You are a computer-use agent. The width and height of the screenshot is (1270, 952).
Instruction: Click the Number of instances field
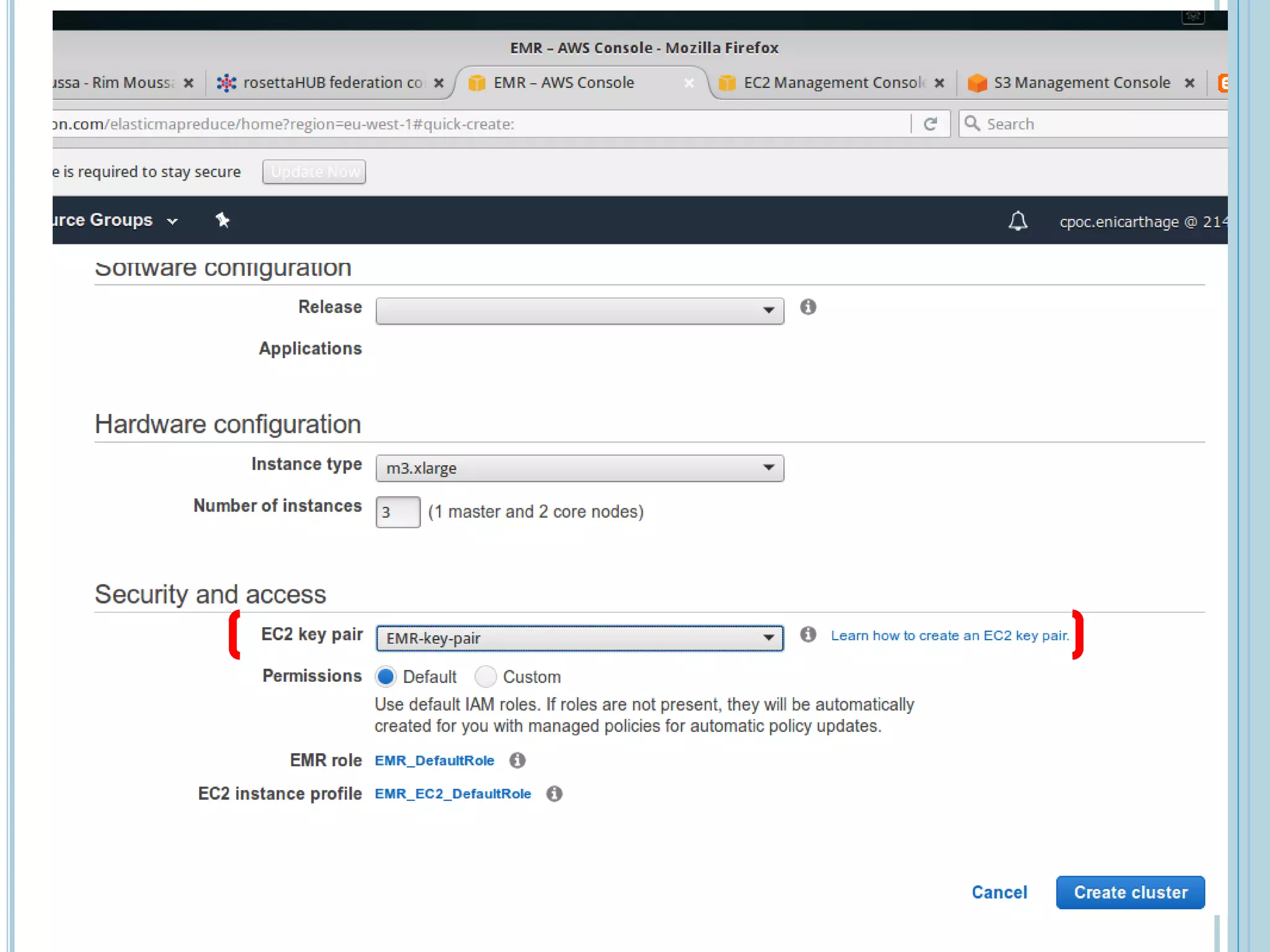pyautogui.click(x=397, y=512)
